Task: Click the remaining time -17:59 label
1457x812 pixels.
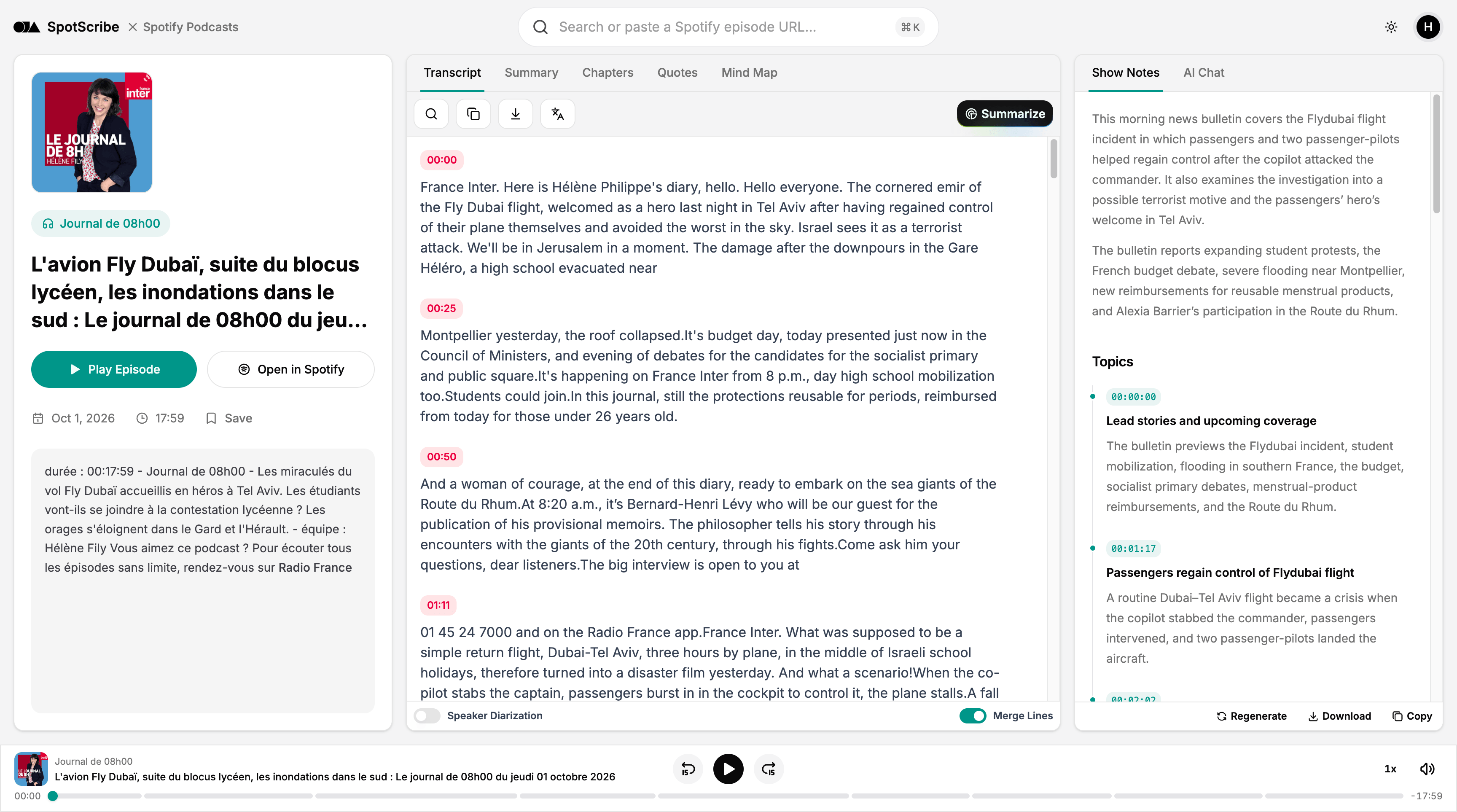Action: click(1426, 796)
